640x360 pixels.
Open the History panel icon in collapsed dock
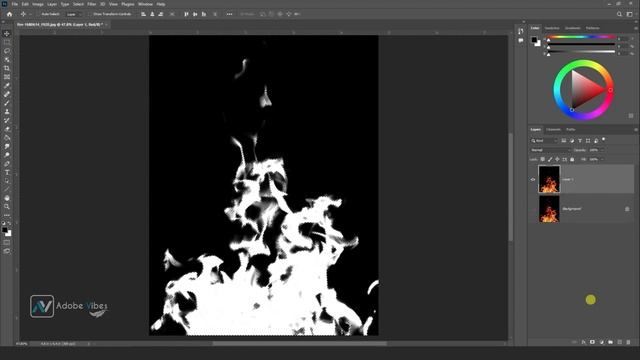(x=520, y=31)
